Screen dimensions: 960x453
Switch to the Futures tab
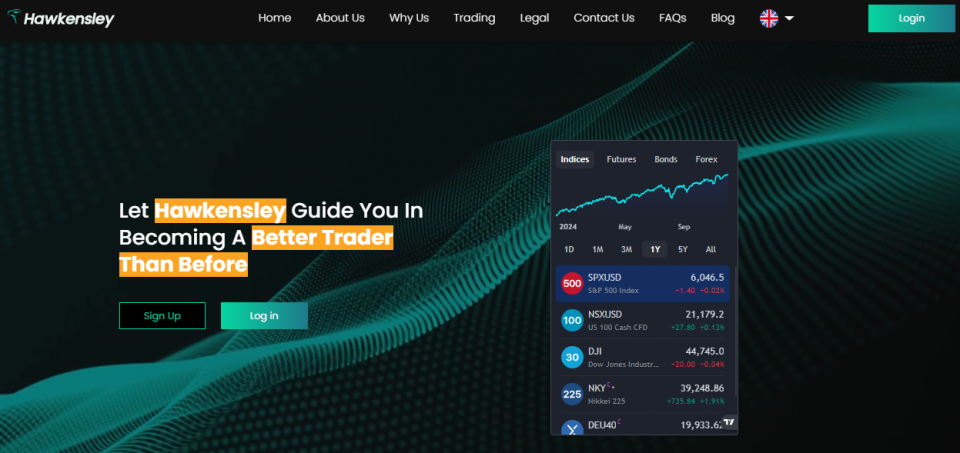(x=621, y=159)
